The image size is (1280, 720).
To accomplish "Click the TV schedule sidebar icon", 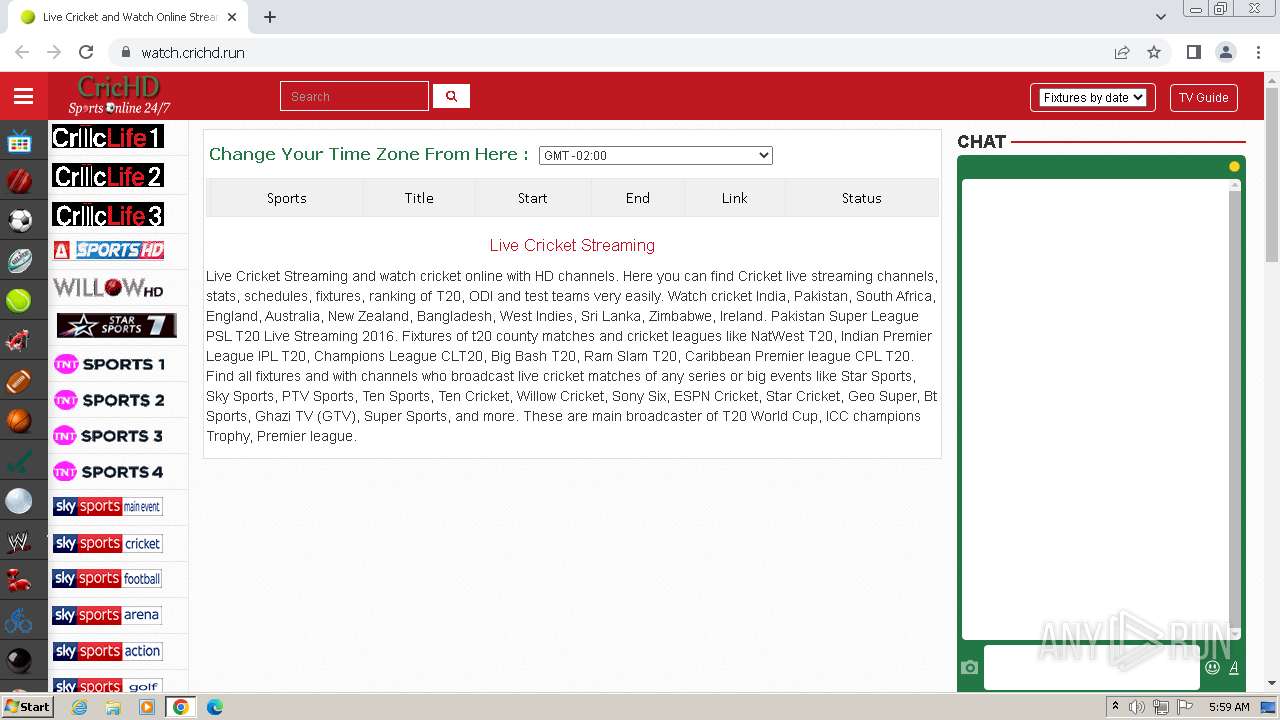I will point(19,141).
